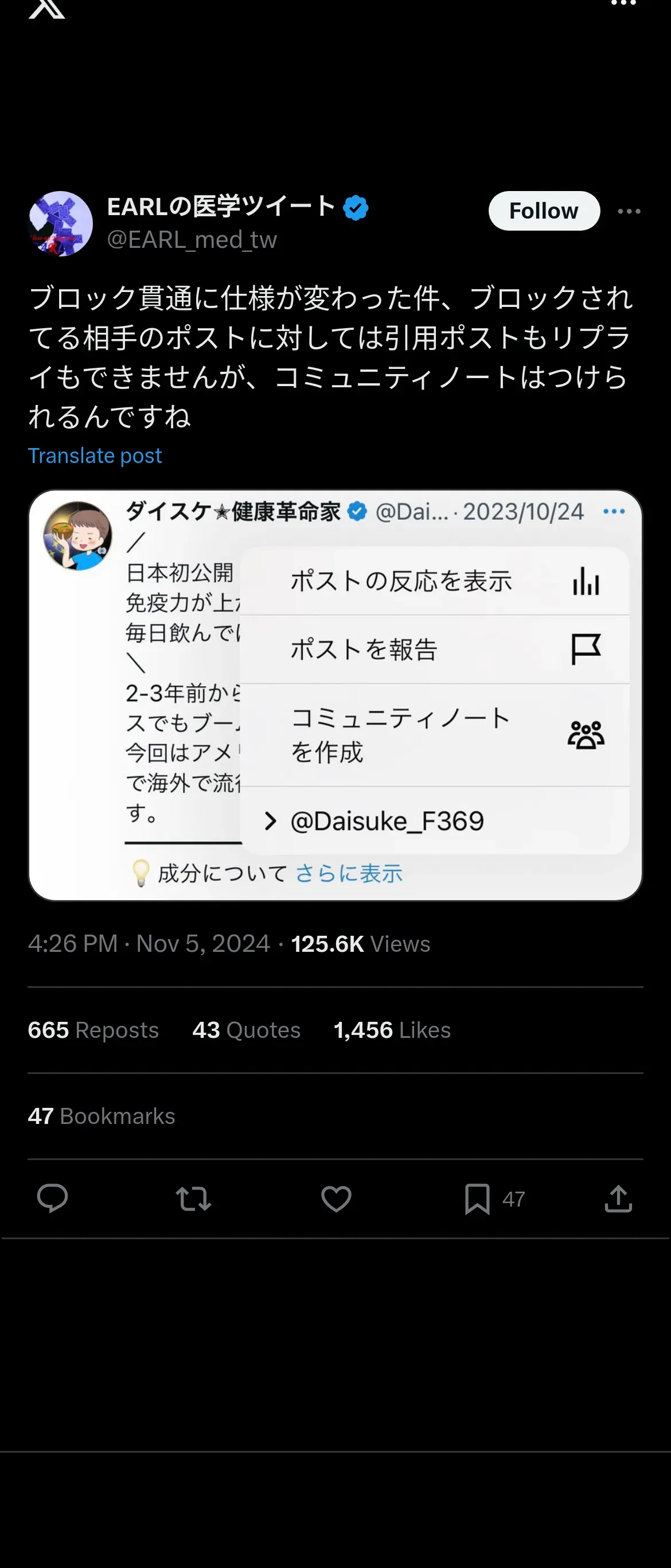Click the blue verified badge next to EARLの医学ツイート
This screenshot has height=1568, width=671.
click(x=356, y=208)
